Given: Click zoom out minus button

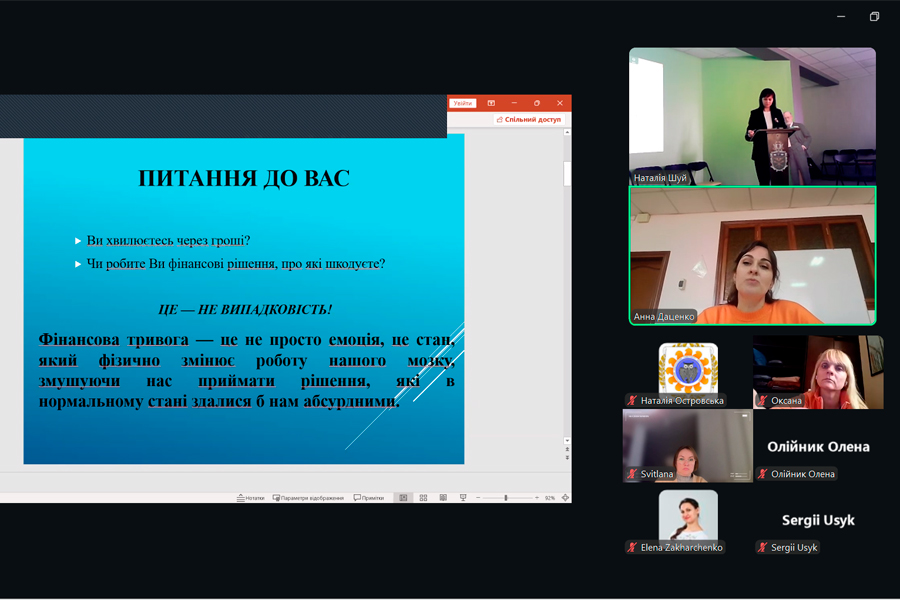Looking at the screenshot, I should pyautogui.click(x=478, y=498).
